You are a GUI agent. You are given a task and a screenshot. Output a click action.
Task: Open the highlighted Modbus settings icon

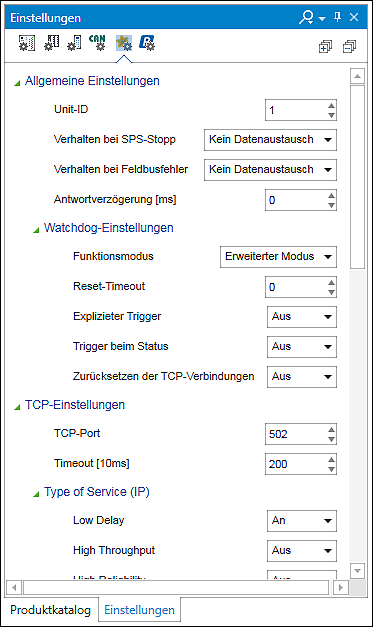pos(124,43)
